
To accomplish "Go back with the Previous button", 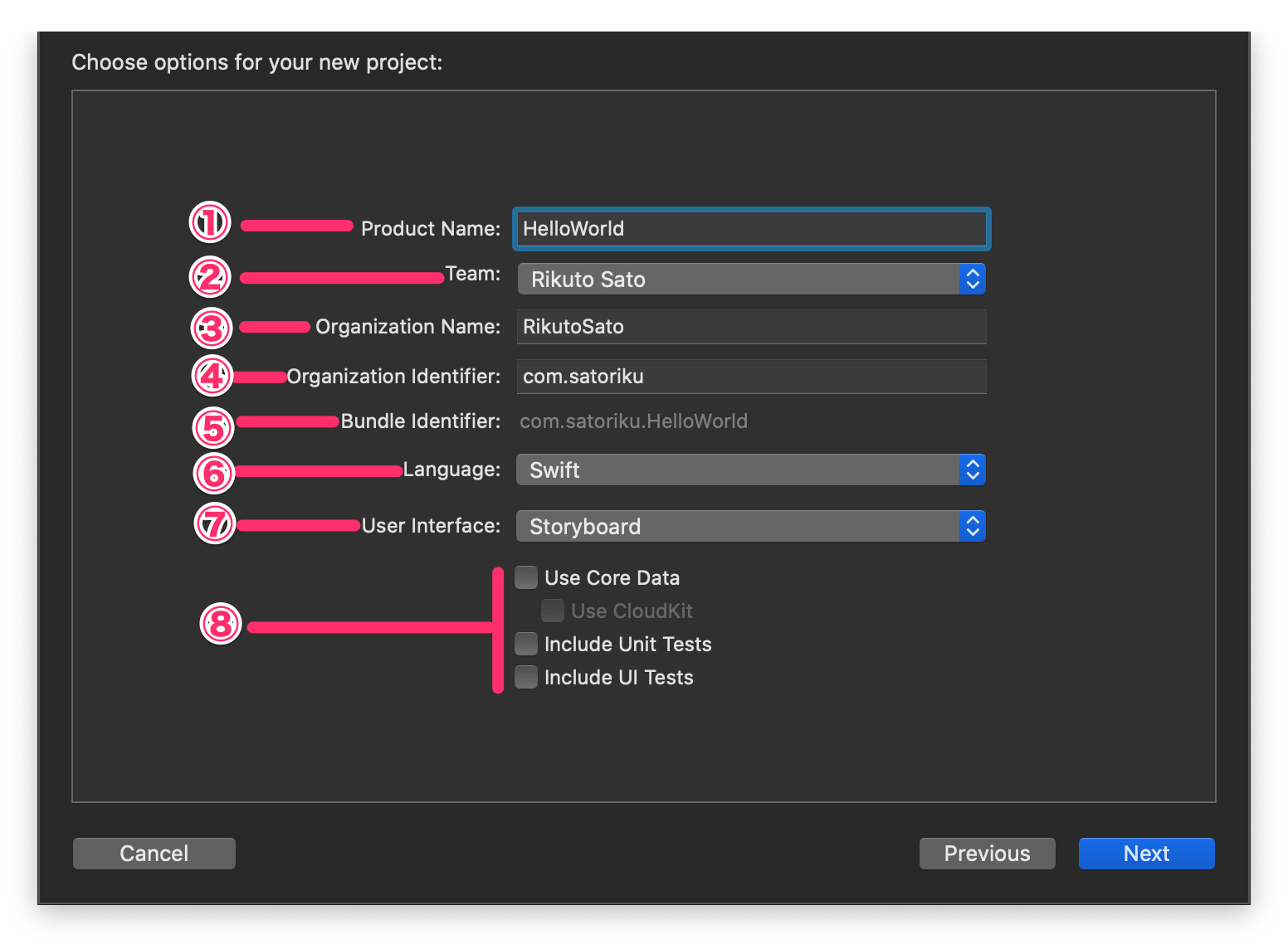I will tap(988, 854).
